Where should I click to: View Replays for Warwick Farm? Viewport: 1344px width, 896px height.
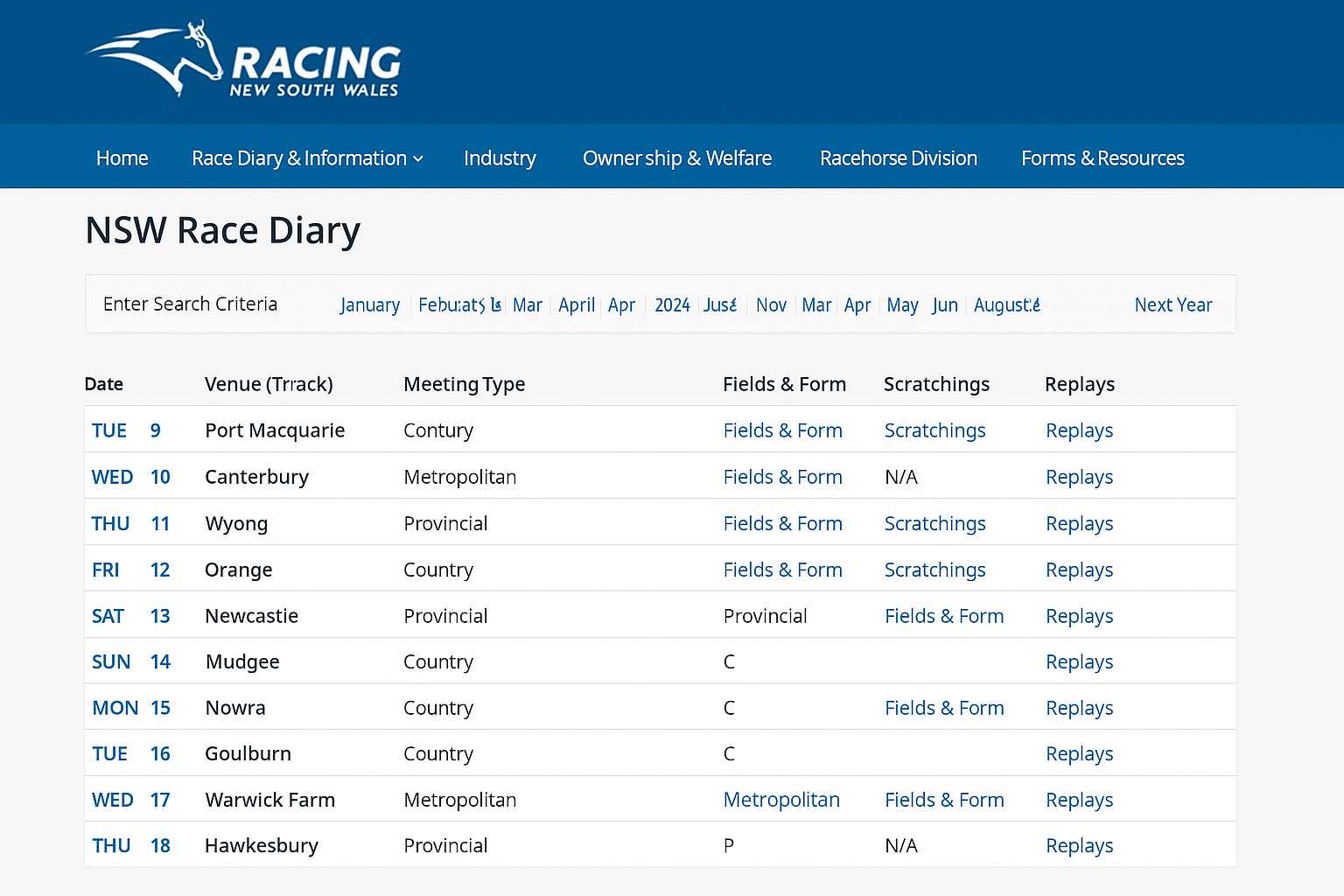(1079, 800)
